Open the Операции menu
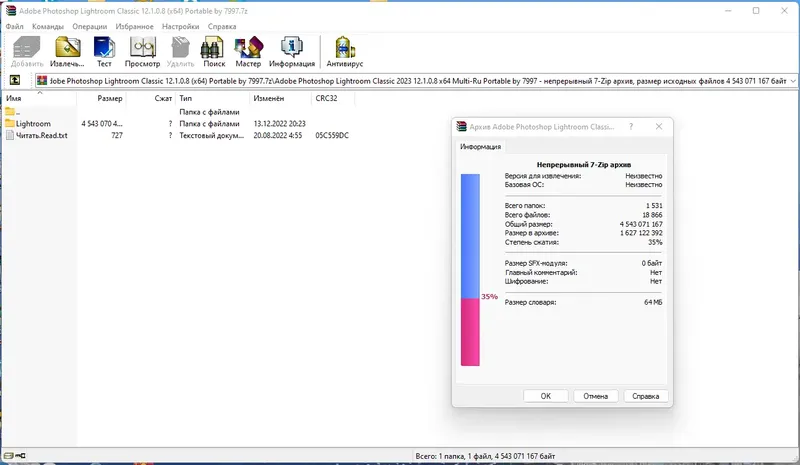This screenshot has width=800, height=465. [x=90, y=26]
